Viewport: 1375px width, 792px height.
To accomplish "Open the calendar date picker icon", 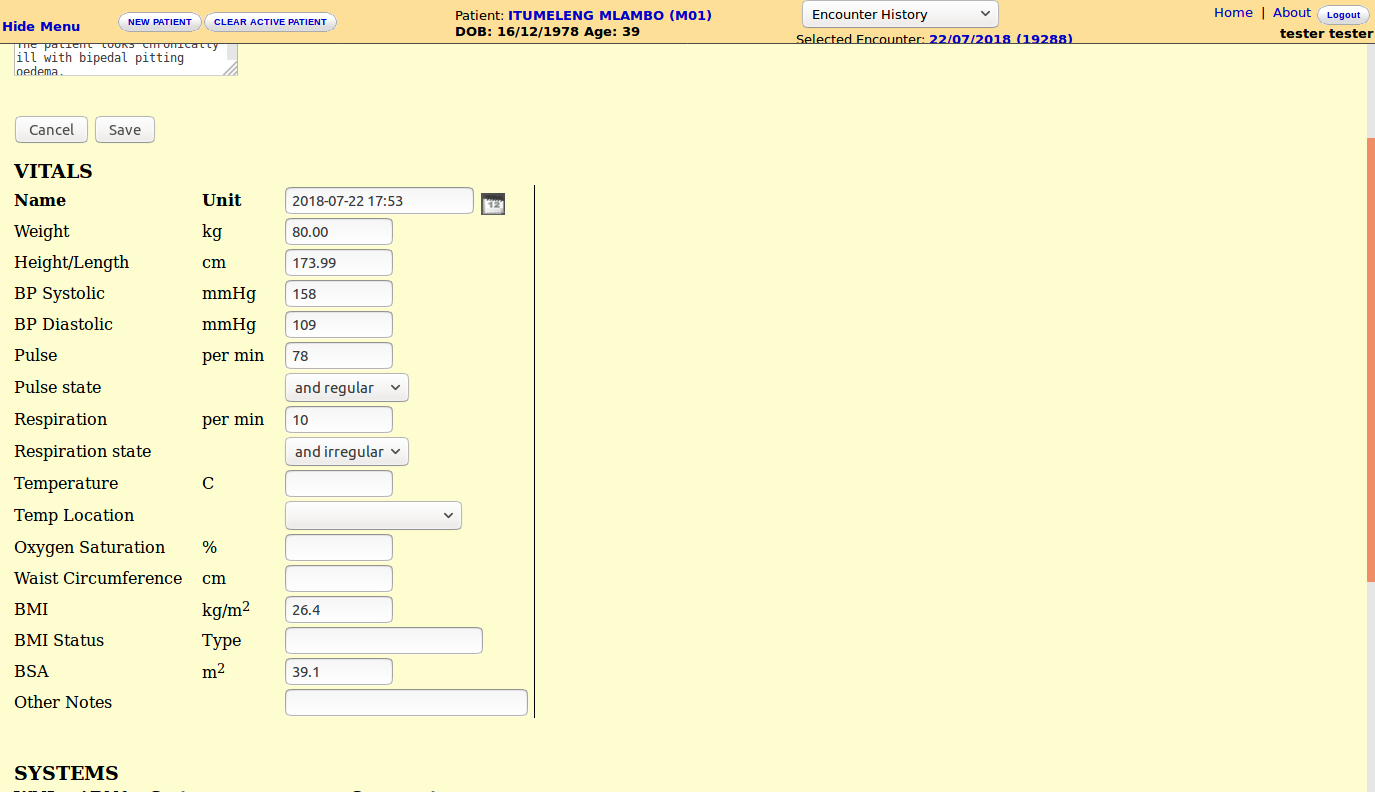I will click(492, 203).
